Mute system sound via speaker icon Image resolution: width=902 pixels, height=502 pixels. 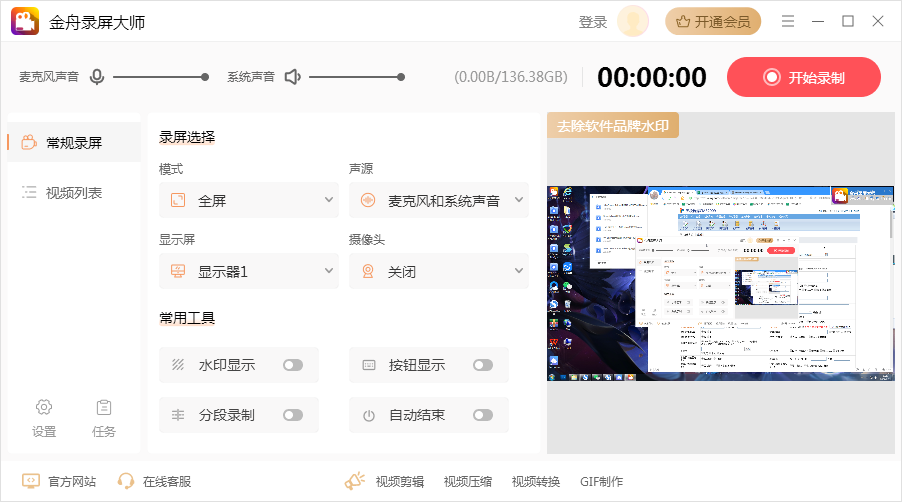(x=292, y=77)
